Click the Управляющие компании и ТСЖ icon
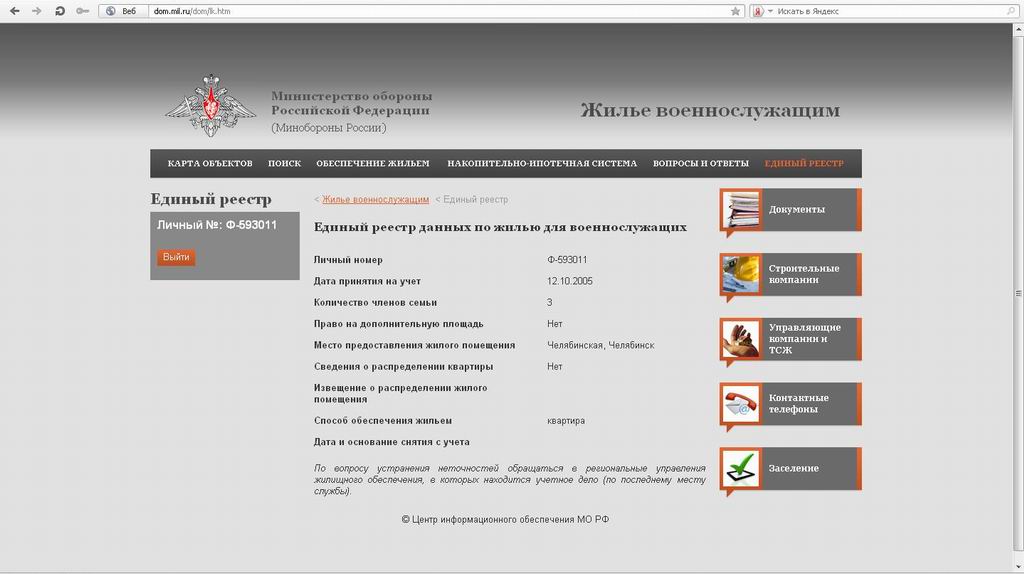Viewport: 1024px width, 574px height. click(740, 339)
